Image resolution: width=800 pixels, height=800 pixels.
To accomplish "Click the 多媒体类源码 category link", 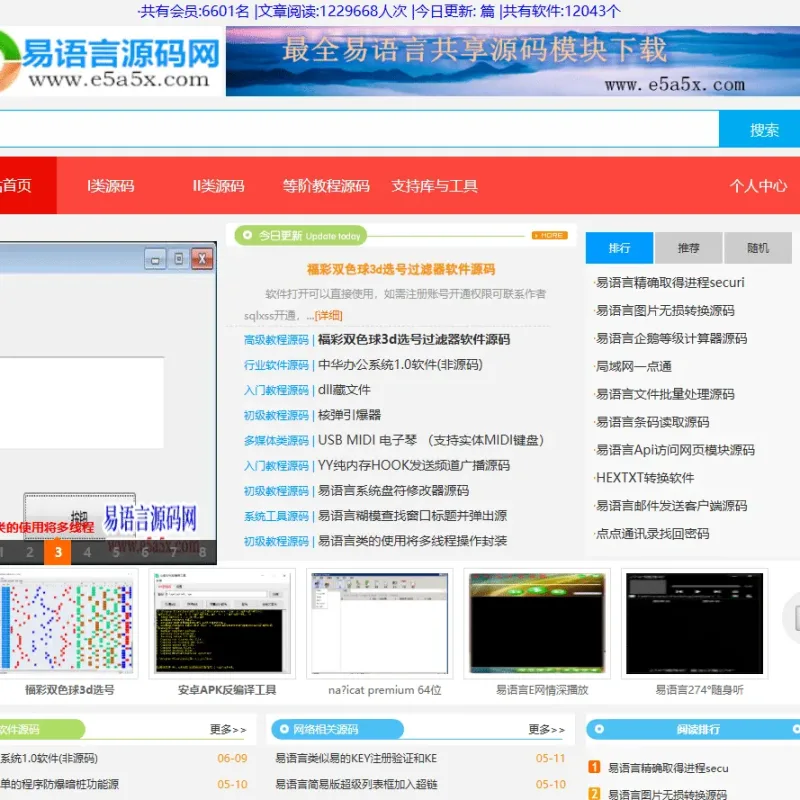I will [x=276, y=440].
